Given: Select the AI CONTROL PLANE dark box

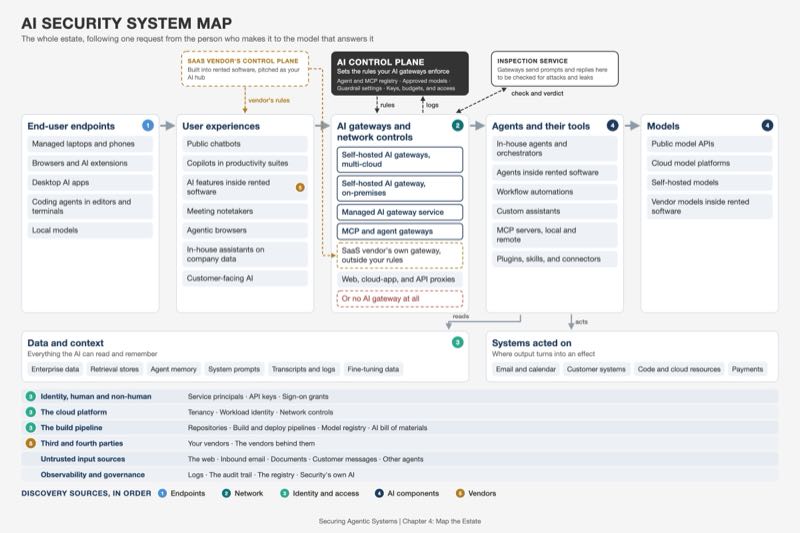Looking at the screenshot, I should point(400,73).
